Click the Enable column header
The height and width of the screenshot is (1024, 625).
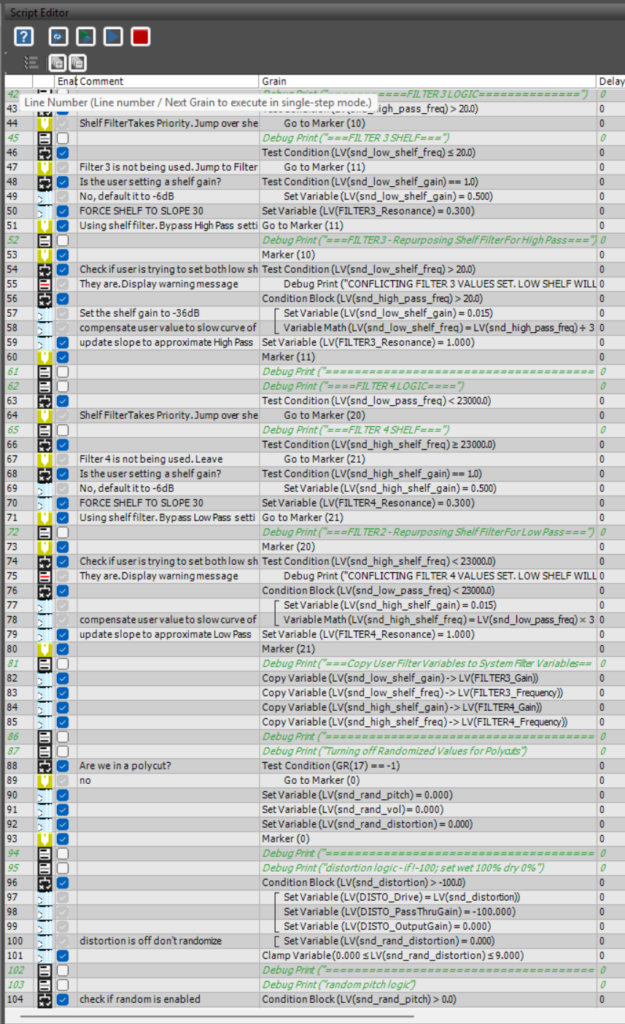tap(66, 81)
